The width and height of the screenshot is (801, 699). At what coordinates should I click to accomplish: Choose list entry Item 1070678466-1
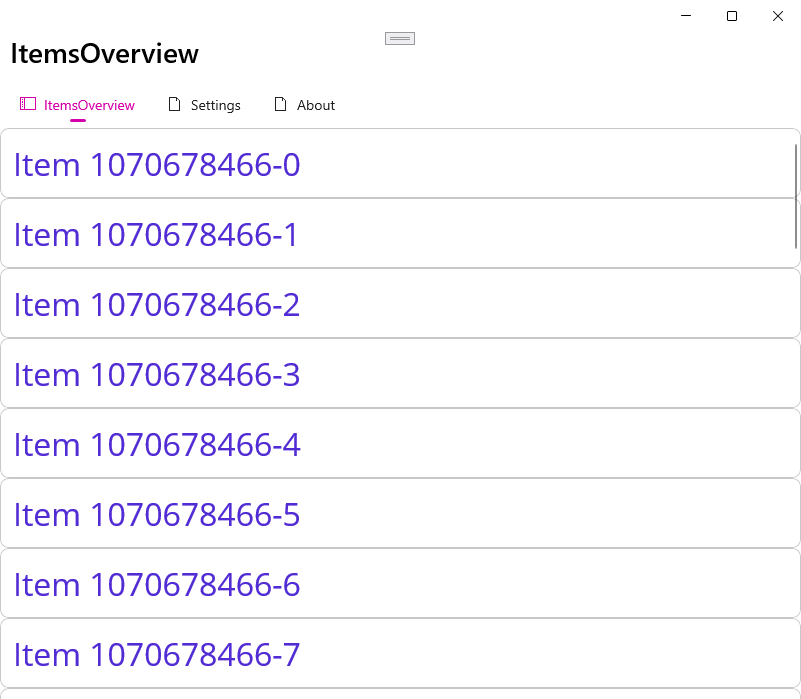click(x=400, y=234)
